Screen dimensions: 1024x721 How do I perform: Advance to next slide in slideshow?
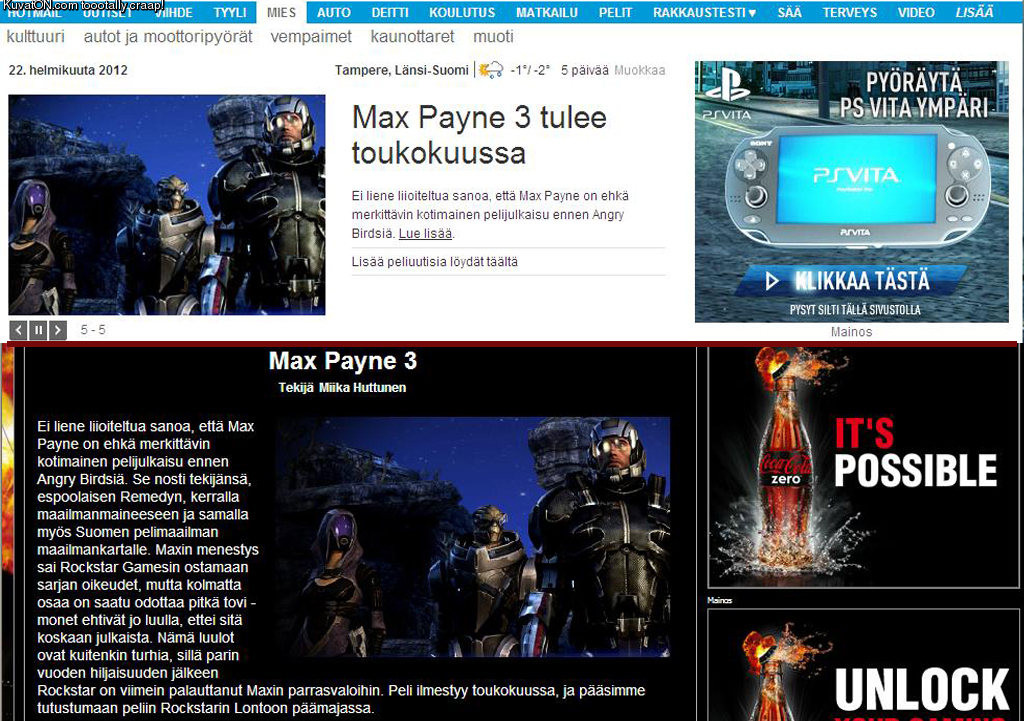click(58, 330)
